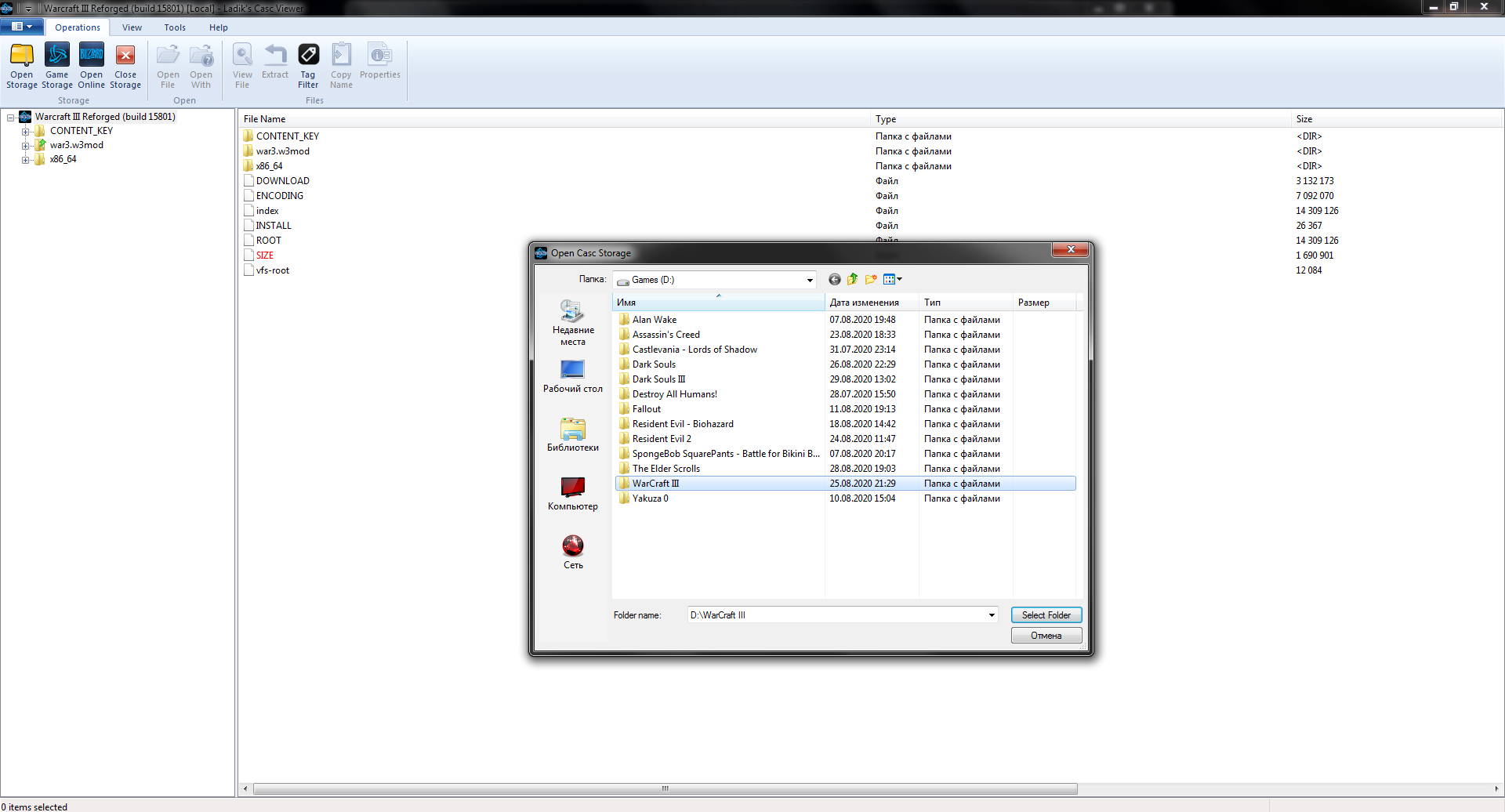The width and height of the screenshot is (1505, 812).
Task: Expand the war3.w3mod tree node
Action: click(x=26, y=146)
